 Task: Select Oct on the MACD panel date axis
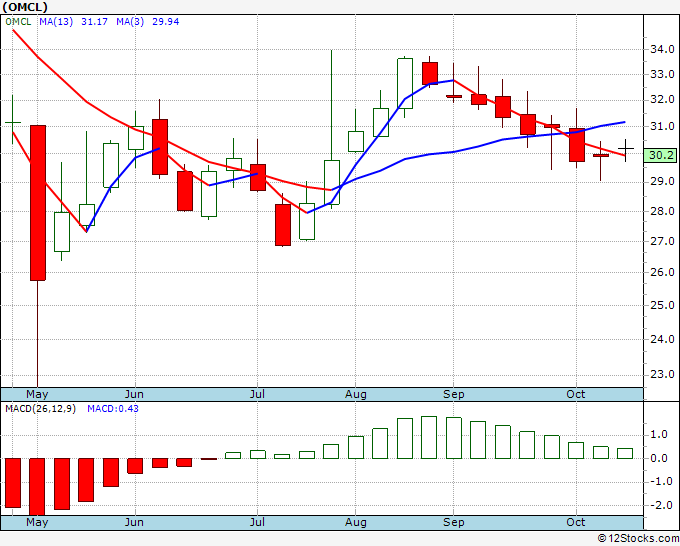click(x=576, y=522)
